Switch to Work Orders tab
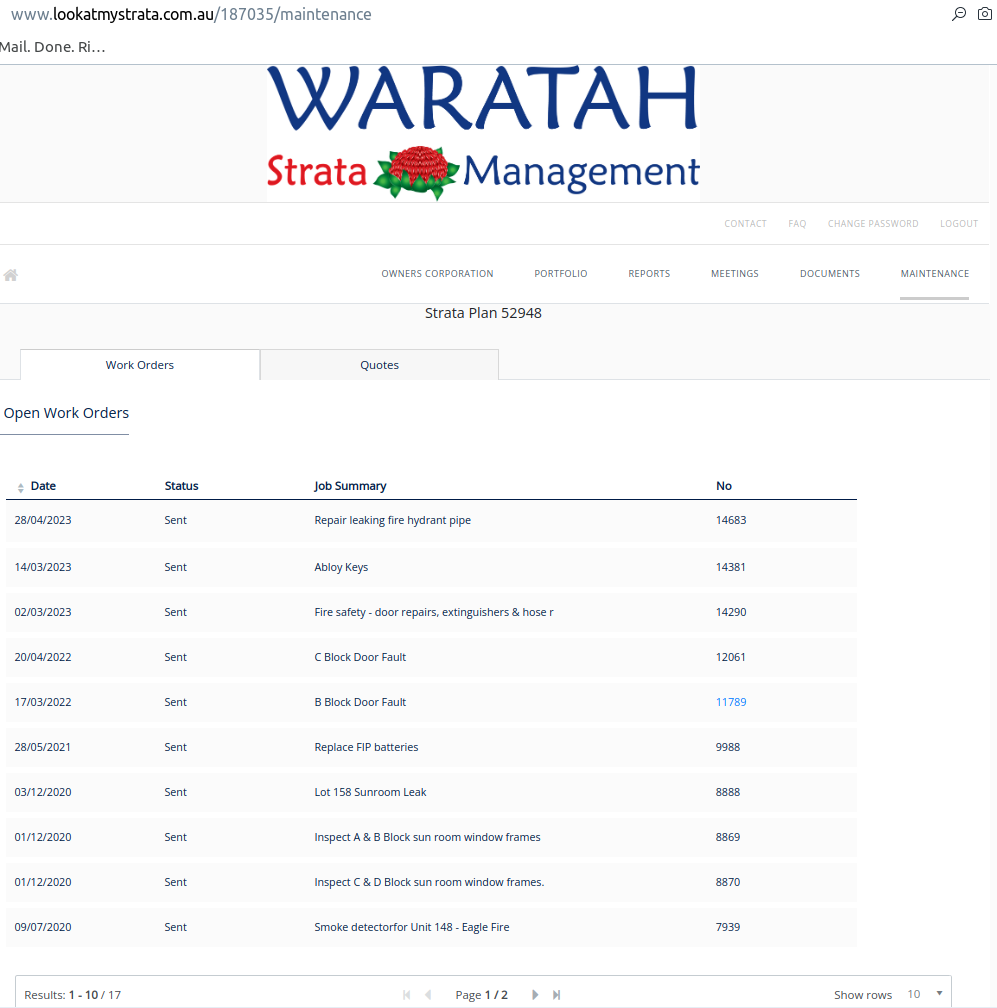Viewport: 997px width, 1008px height. tap(140, 365)
